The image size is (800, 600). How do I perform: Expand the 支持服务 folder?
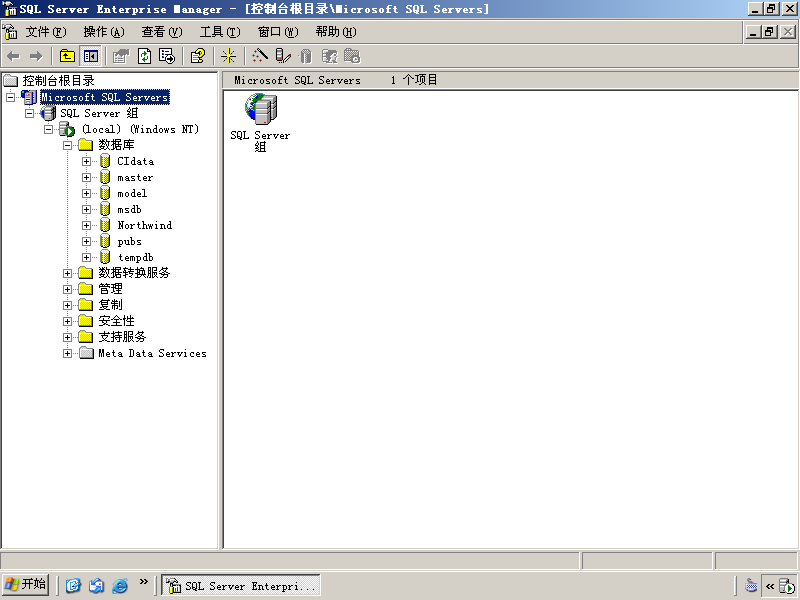(x=67, y=337)
